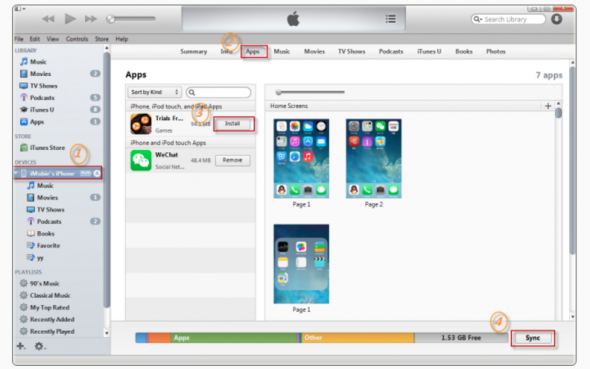Install the Trials Frontier app
Viewport: 590px width, 369px height.
point(233,123)
